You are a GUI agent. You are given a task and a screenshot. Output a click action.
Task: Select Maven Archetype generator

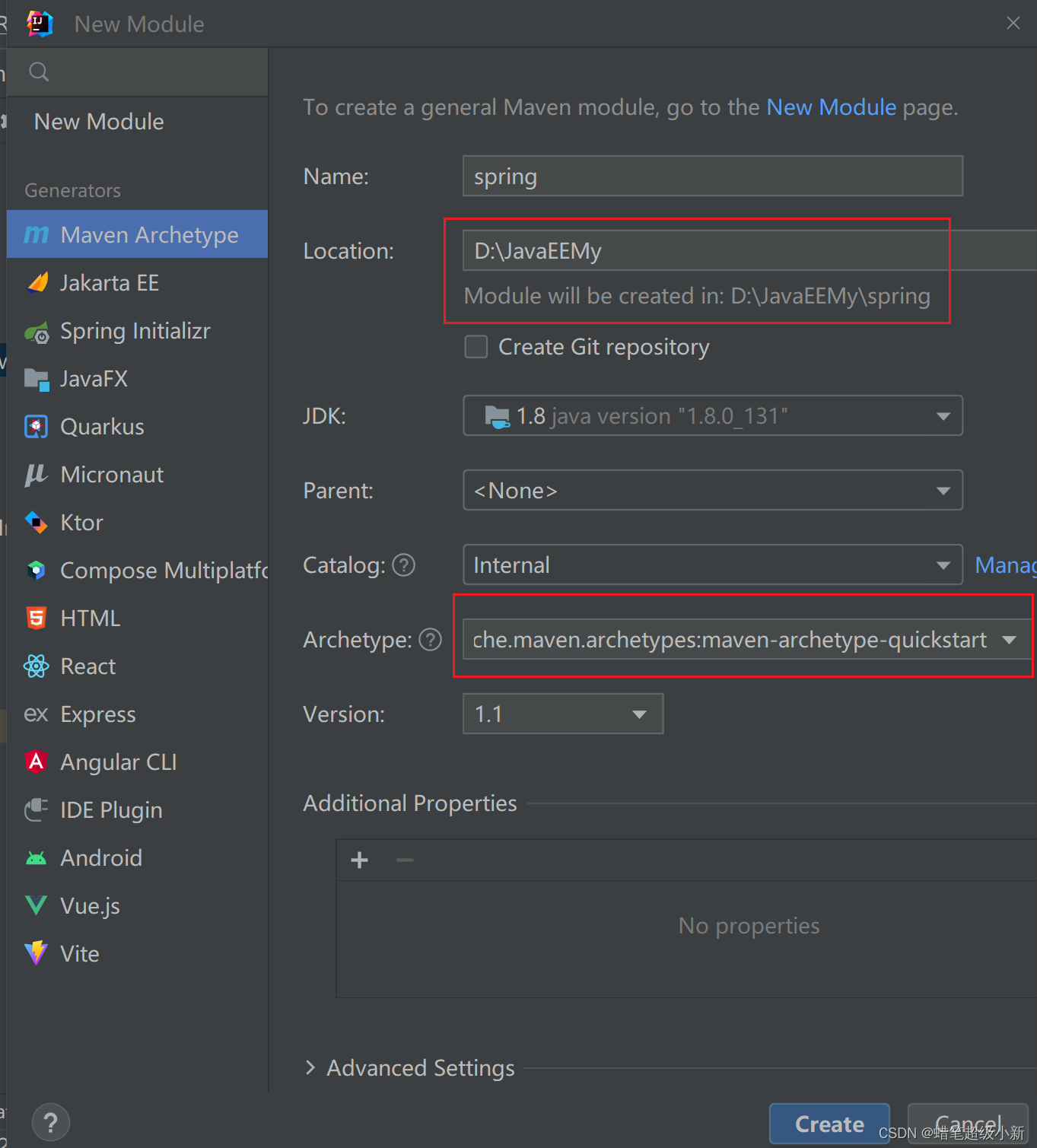(x=138, y=234)
